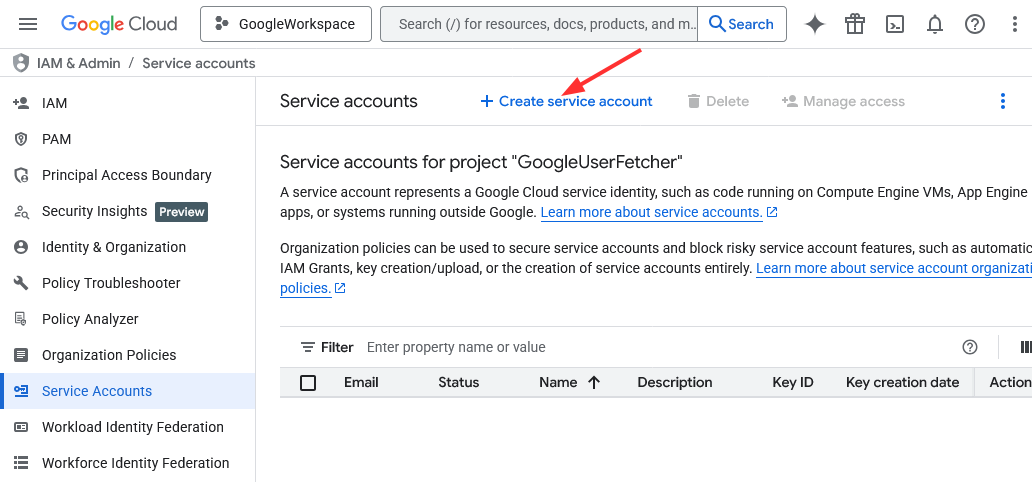Open column display options icon
This screenshot has width=1032, height=482.
point(1024,347)
